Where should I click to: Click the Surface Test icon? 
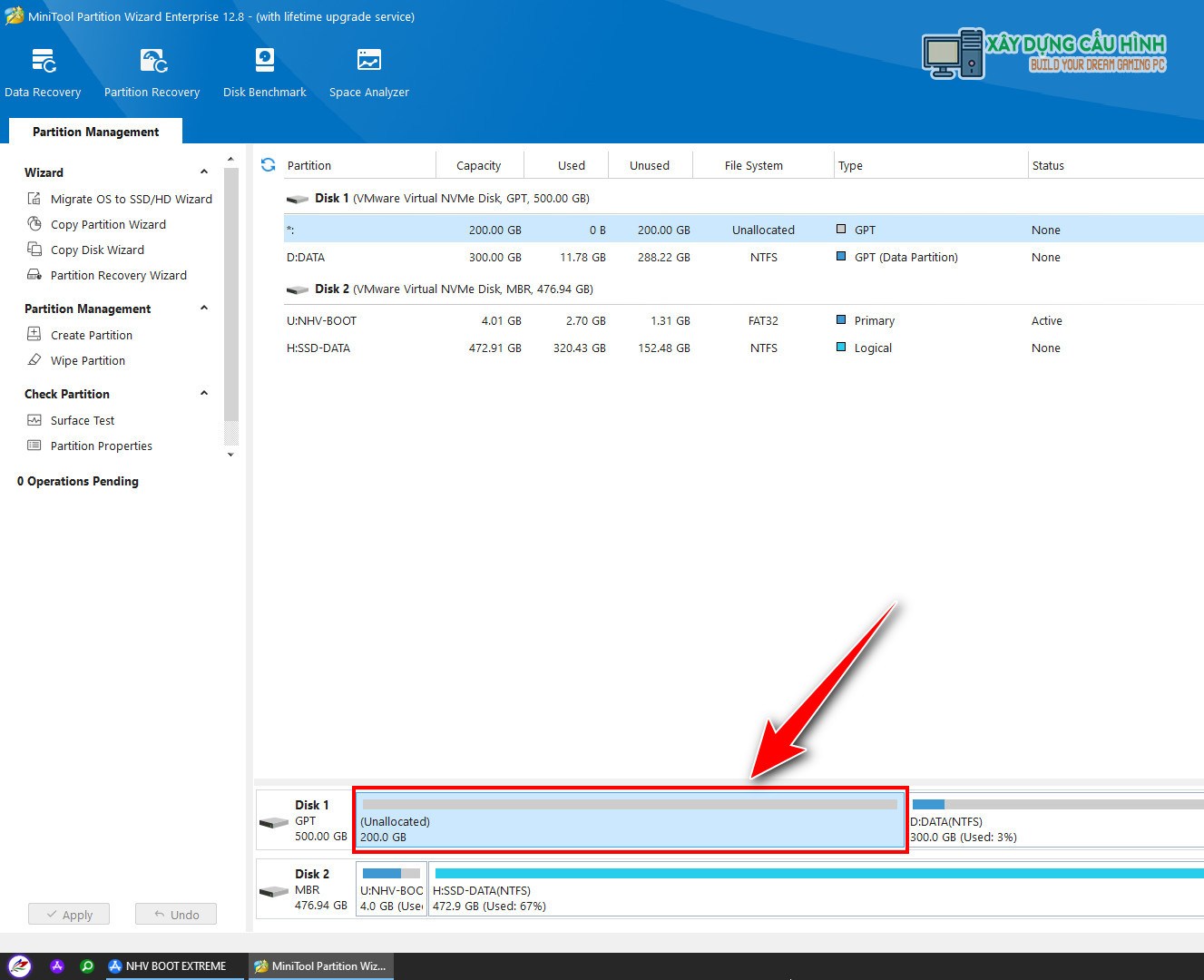[x=34, y=420]
